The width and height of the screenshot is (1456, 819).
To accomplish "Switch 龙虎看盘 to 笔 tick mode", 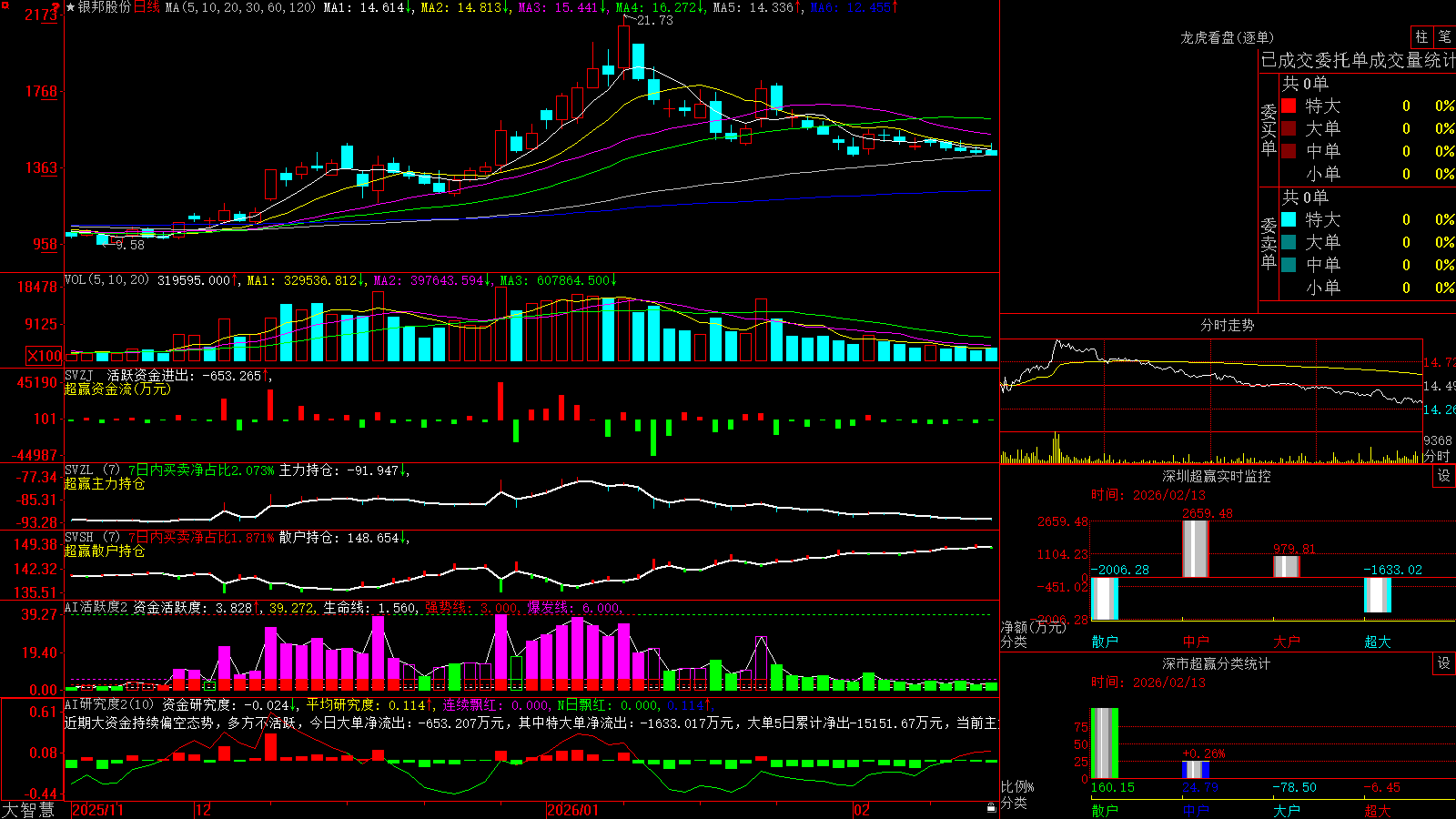I will [x=1445, y=36].
